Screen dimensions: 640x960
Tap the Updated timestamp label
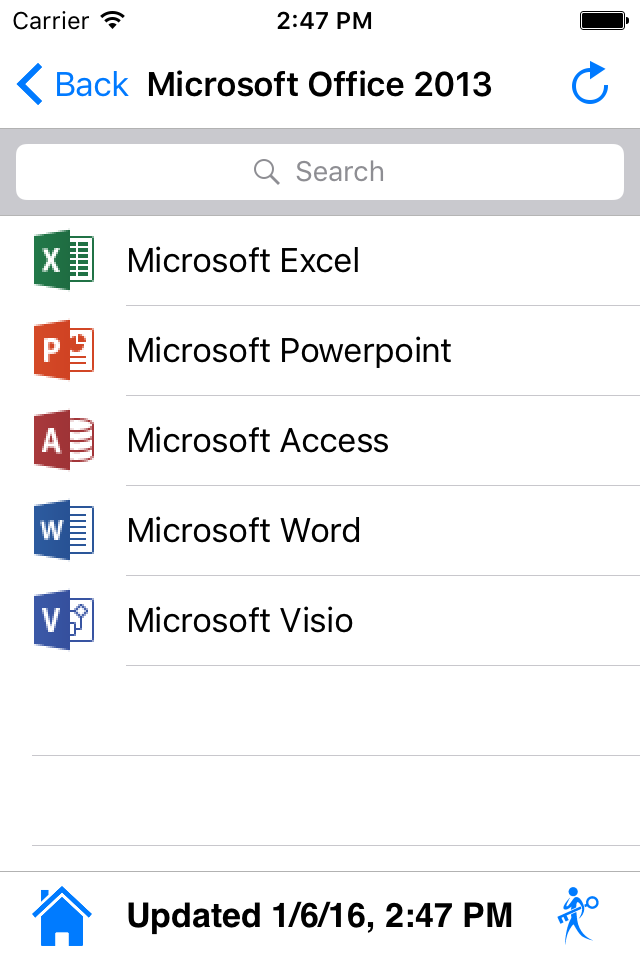tap(320, 915)
